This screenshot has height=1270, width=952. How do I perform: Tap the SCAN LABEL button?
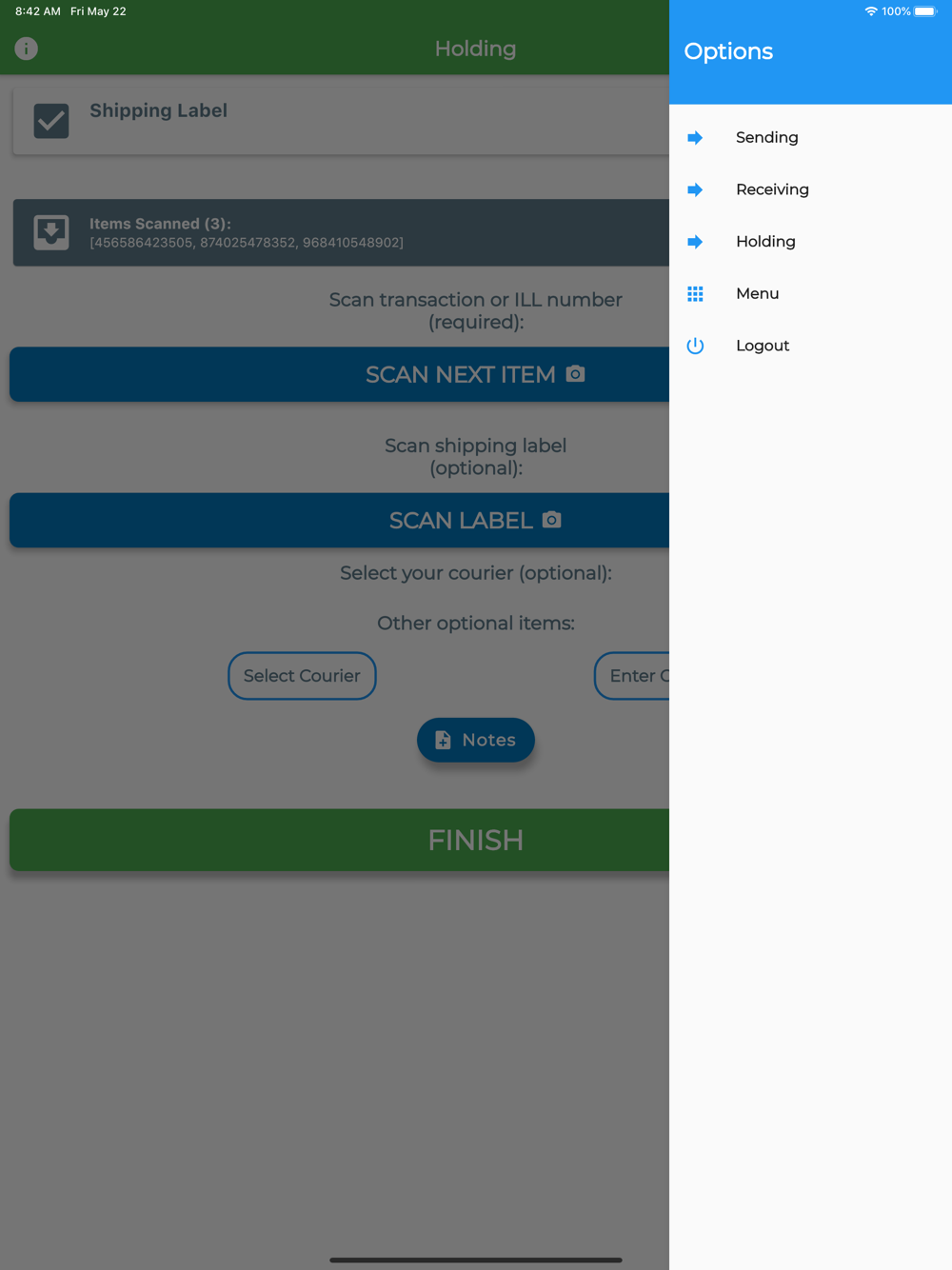pos(339,520)
